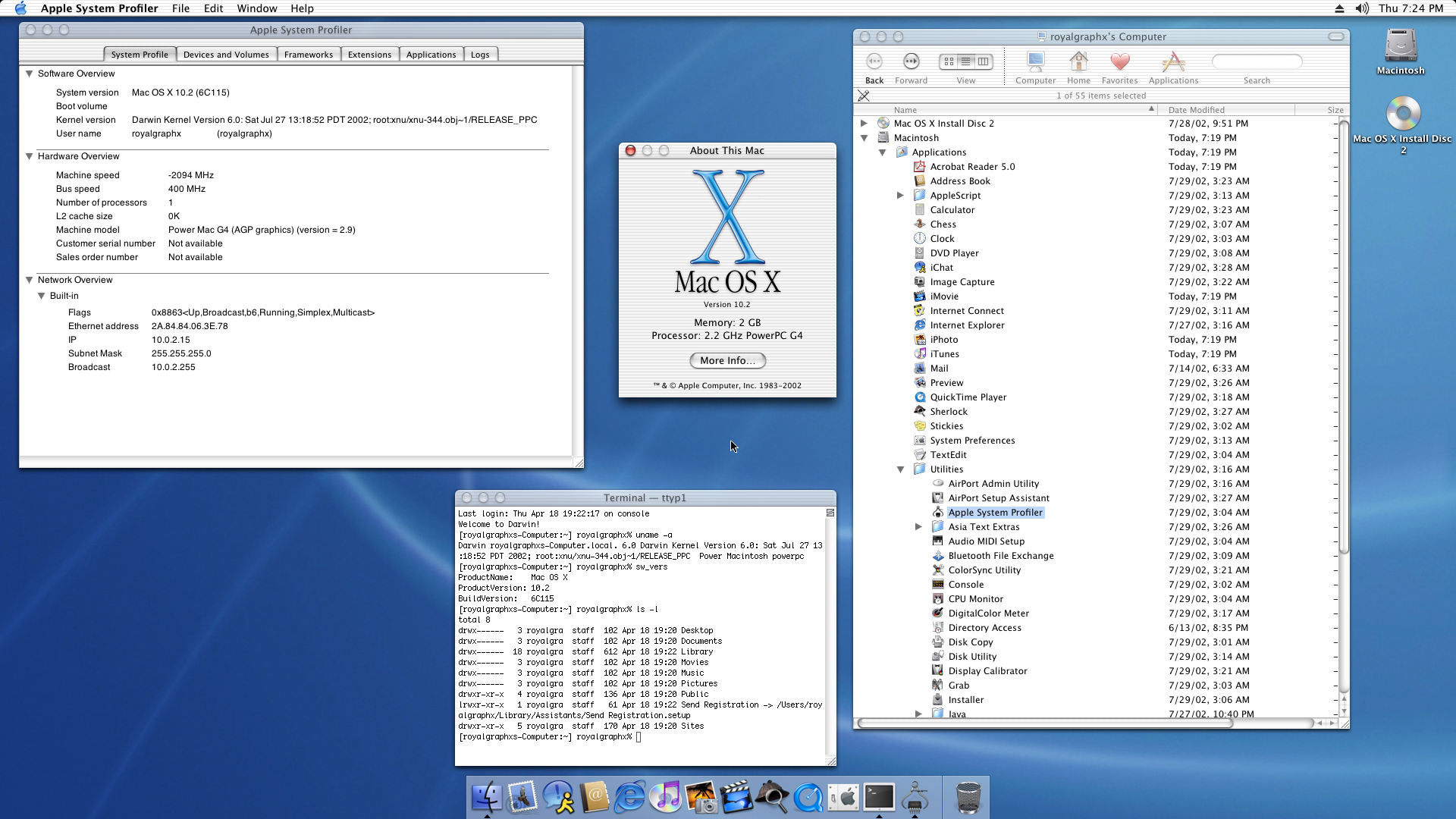Click the More Info… button

point(727,360)
